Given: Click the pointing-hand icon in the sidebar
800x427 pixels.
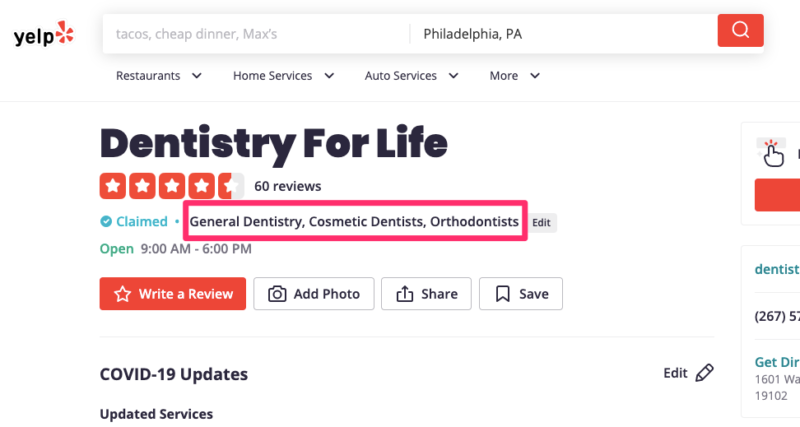Looking at the screenshot, I should 772,153.
